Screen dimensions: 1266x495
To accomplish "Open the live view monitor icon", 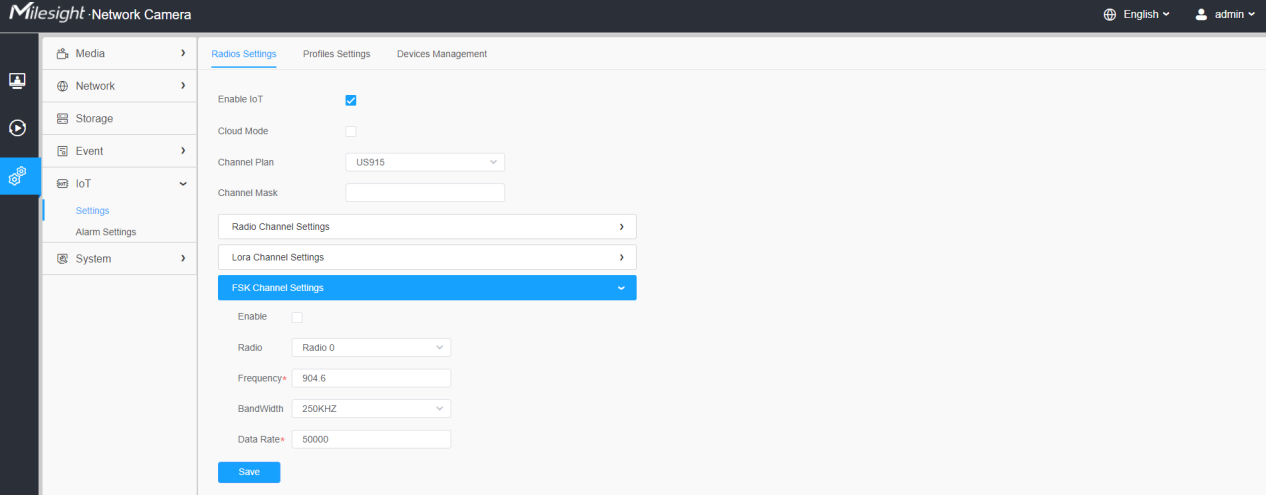I will click(17, 80).
